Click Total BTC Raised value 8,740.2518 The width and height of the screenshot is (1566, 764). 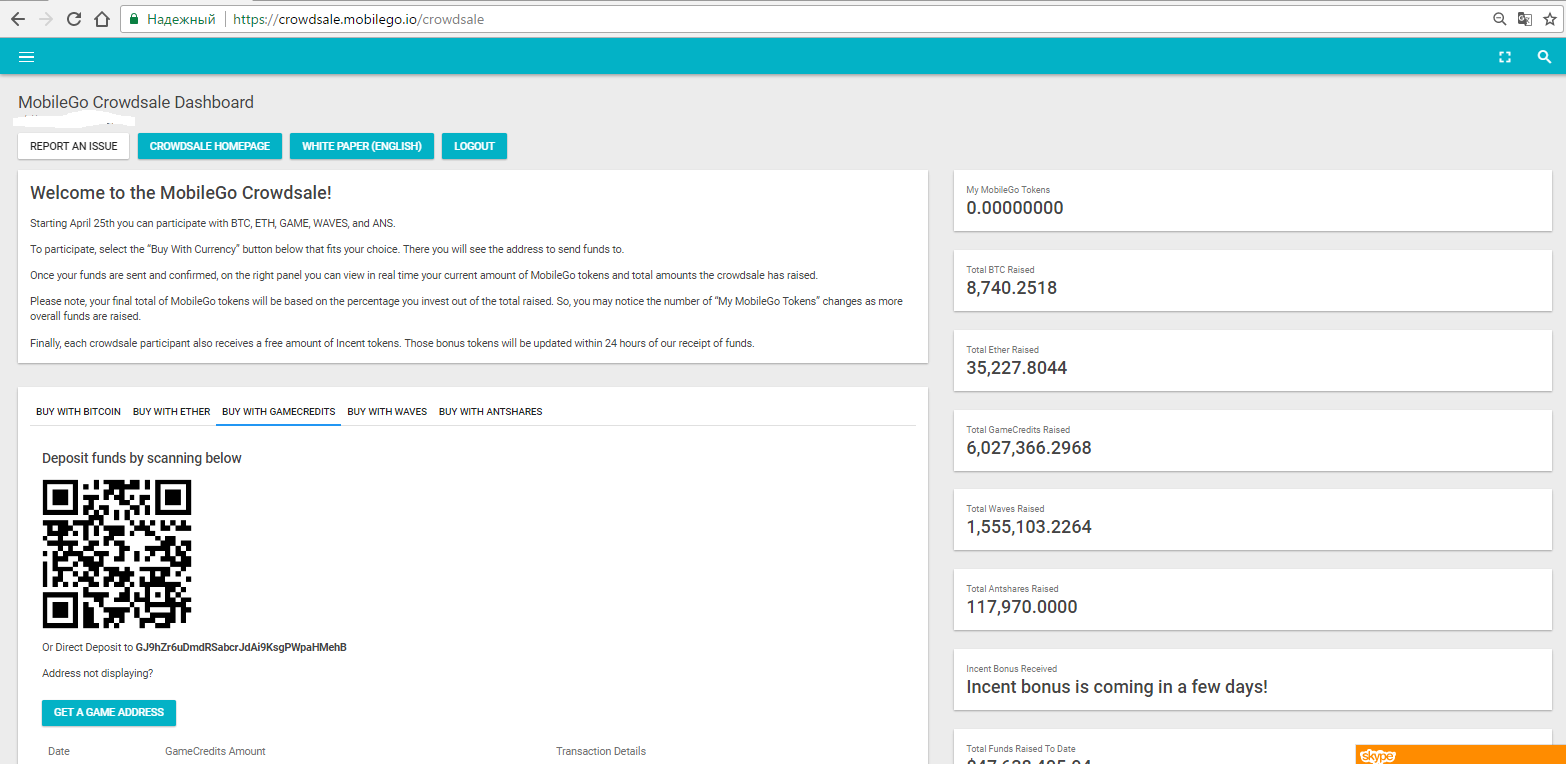click(x=1011, y=288)
